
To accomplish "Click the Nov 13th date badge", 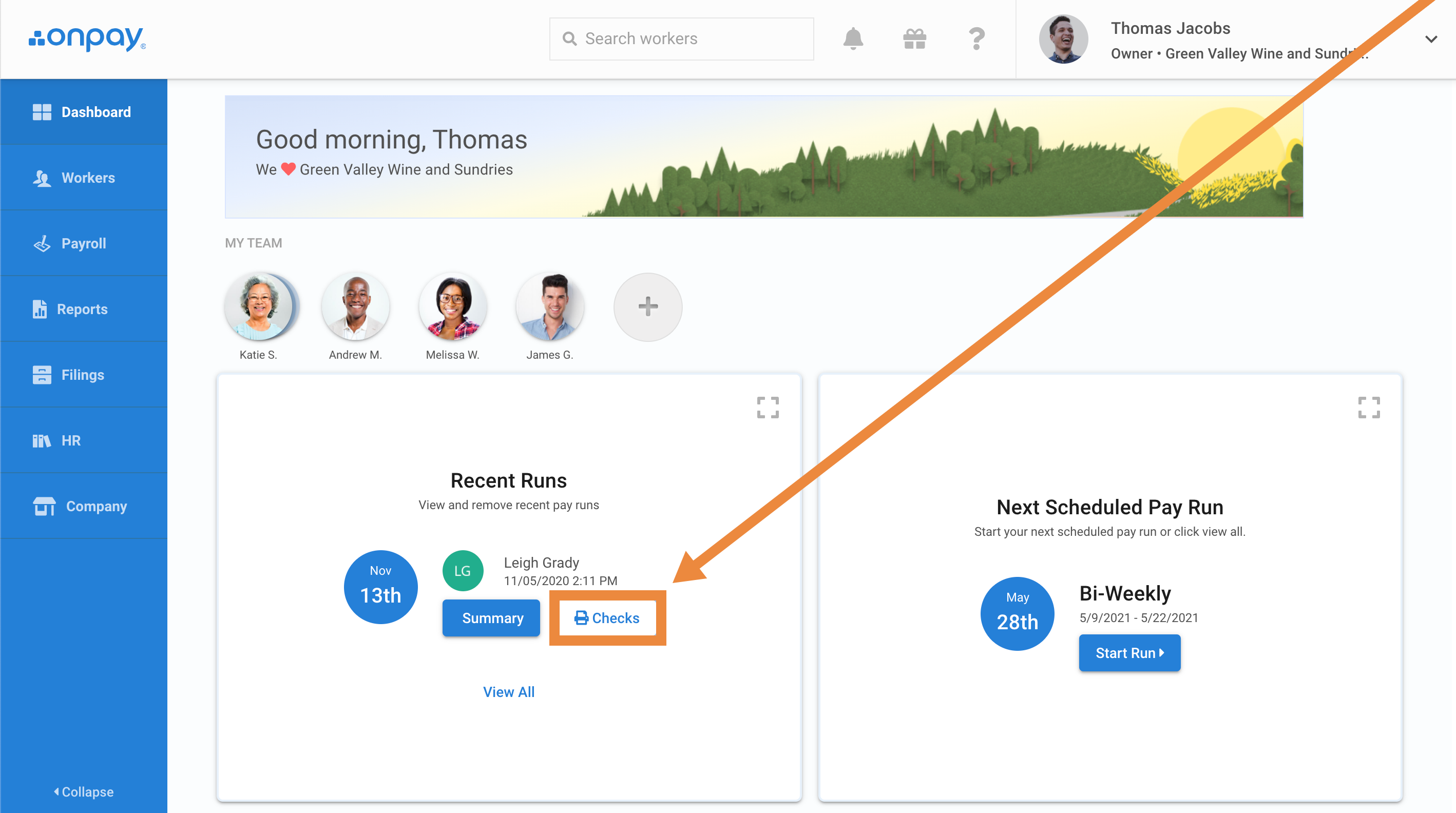I will 380,587.
